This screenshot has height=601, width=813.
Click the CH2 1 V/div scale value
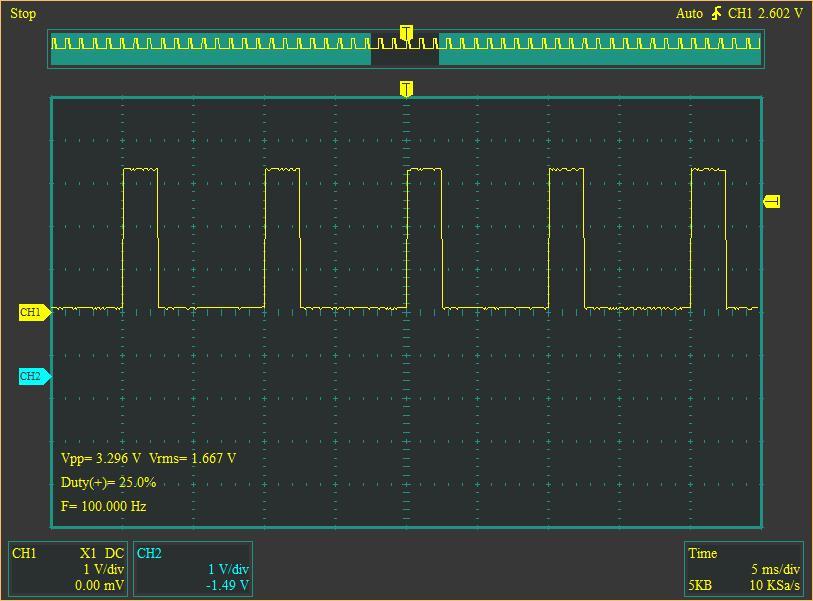(x=229, y=569)
